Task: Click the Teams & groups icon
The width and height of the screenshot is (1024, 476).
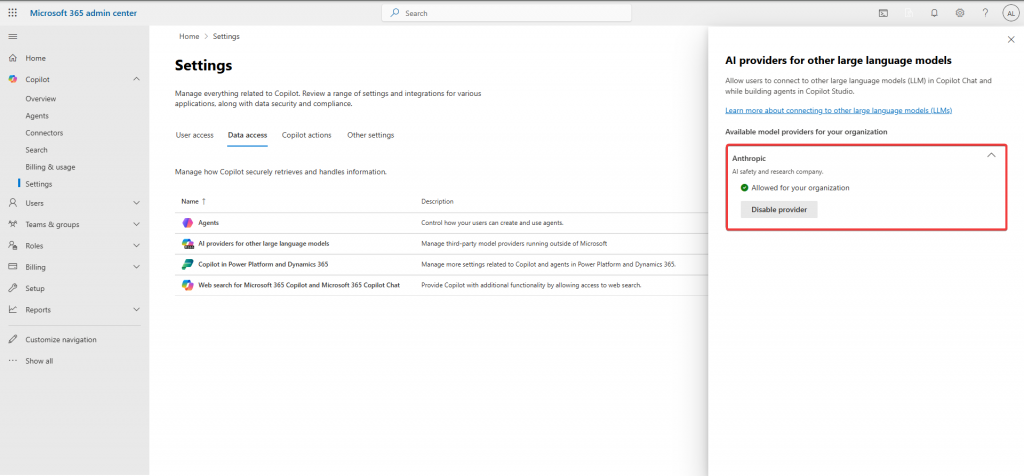Action: point(12,224)
